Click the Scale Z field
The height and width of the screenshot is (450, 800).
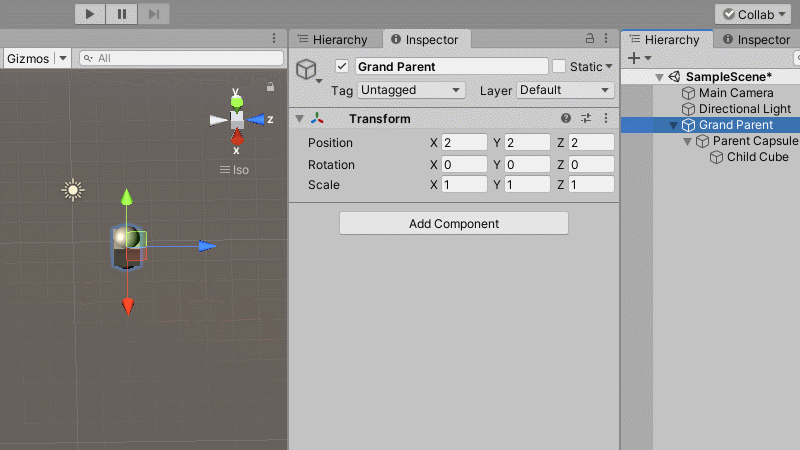click(591, 184)
